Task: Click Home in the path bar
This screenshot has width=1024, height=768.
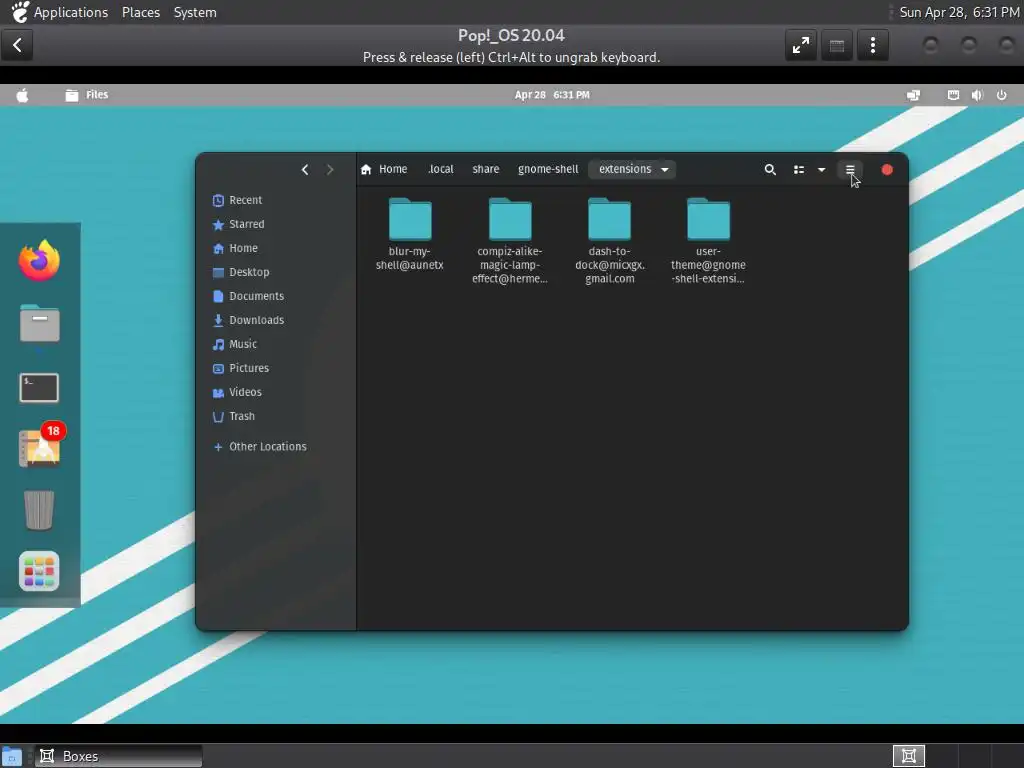Action: pos(384,169)
